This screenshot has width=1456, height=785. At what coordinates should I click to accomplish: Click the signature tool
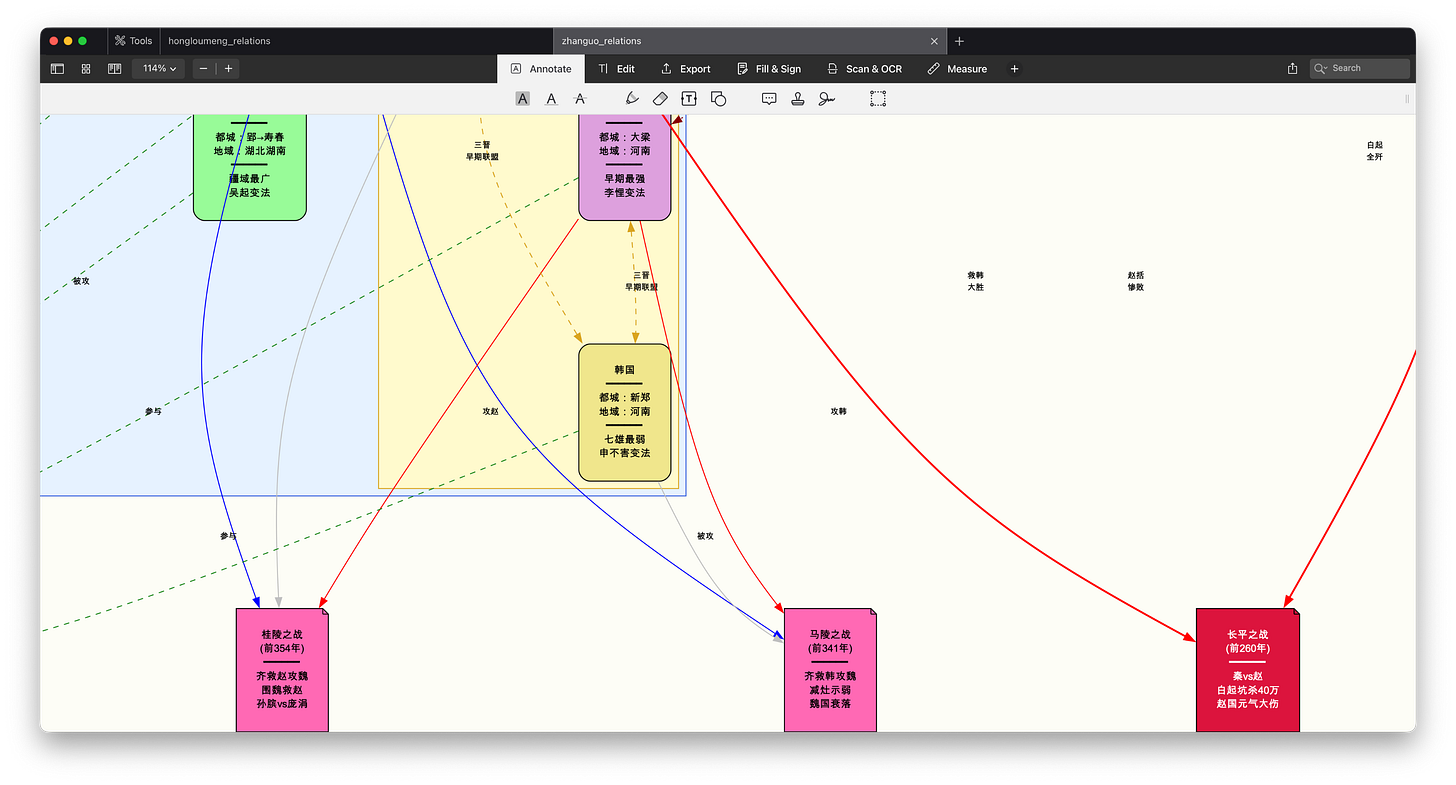[827, 98]
